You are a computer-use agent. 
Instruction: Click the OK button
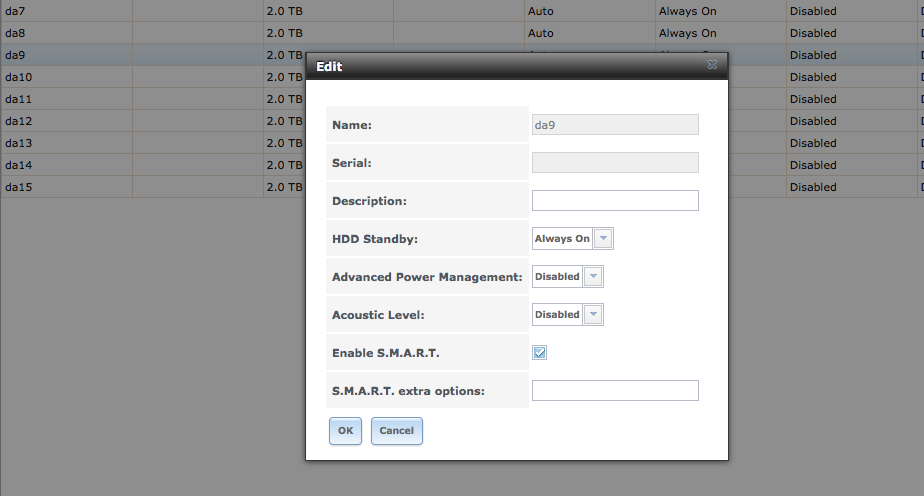[x=345, y=431]
